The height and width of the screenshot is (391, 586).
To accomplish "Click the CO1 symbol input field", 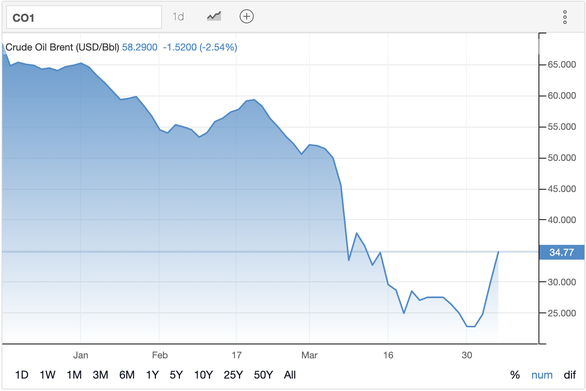I will coord(84,17).
